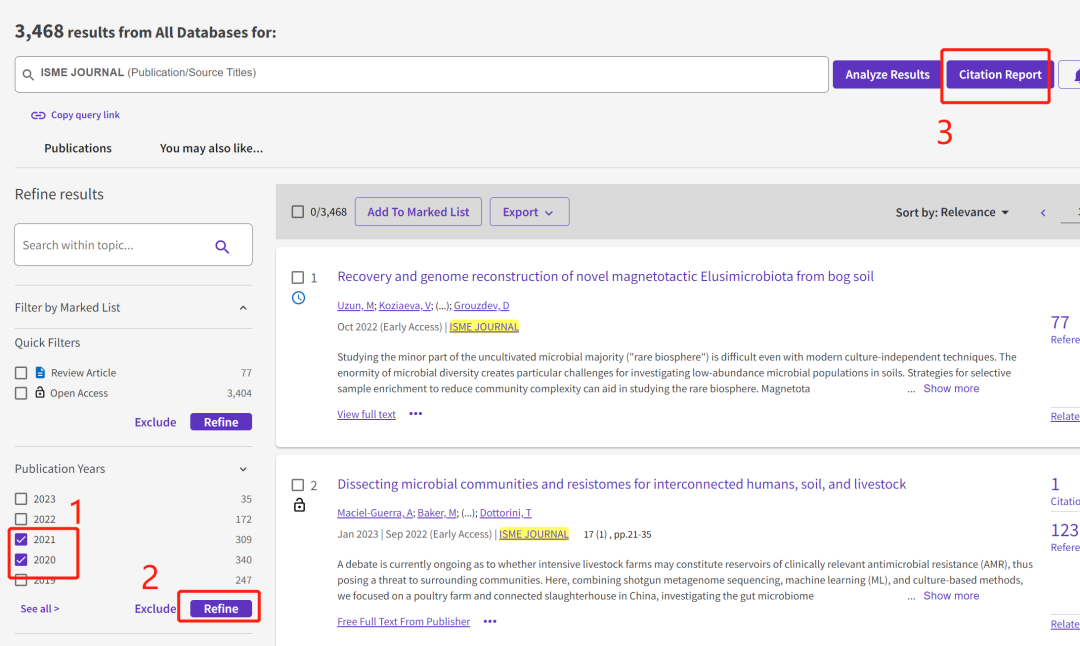The image size is (1080, 646).
Task: Click ISME JOURNAL source link on result 2
Action: 534,534
